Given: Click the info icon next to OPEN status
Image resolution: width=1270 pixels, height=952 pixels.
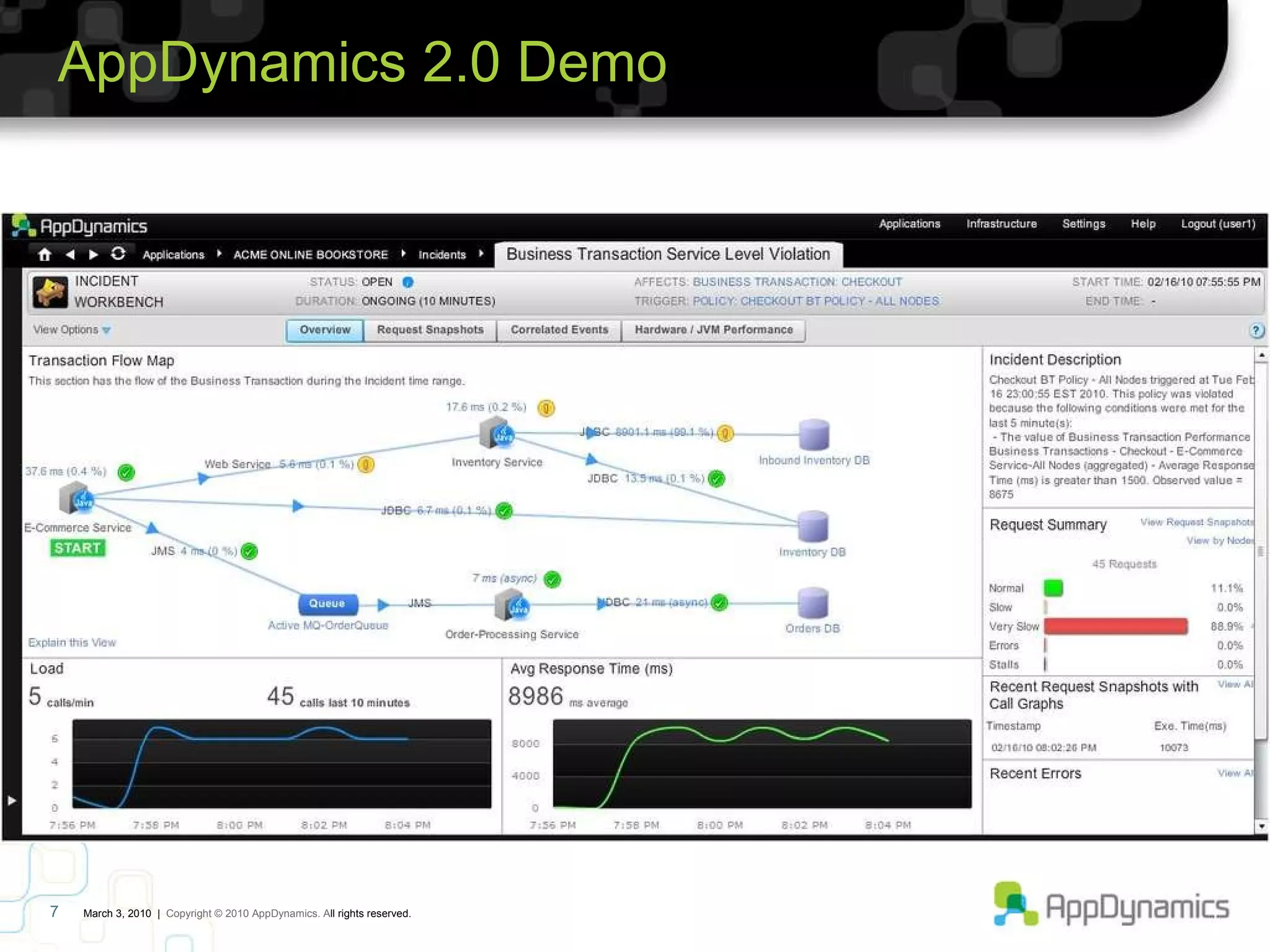Looking at the screenshot, I should coord(407,282).
